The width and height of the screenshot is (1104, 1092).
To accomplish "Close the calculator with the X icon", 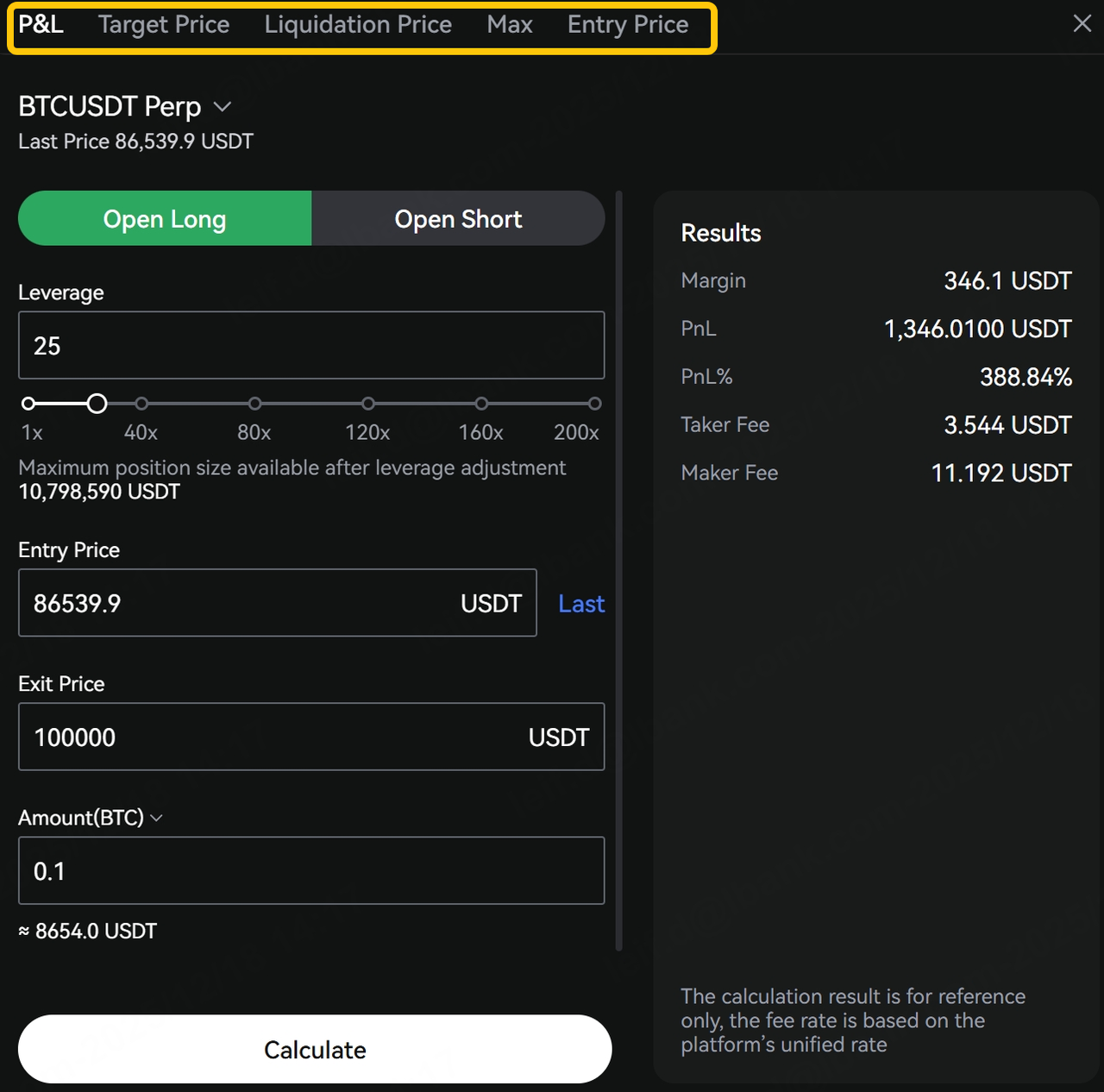I will (1082, 23).
